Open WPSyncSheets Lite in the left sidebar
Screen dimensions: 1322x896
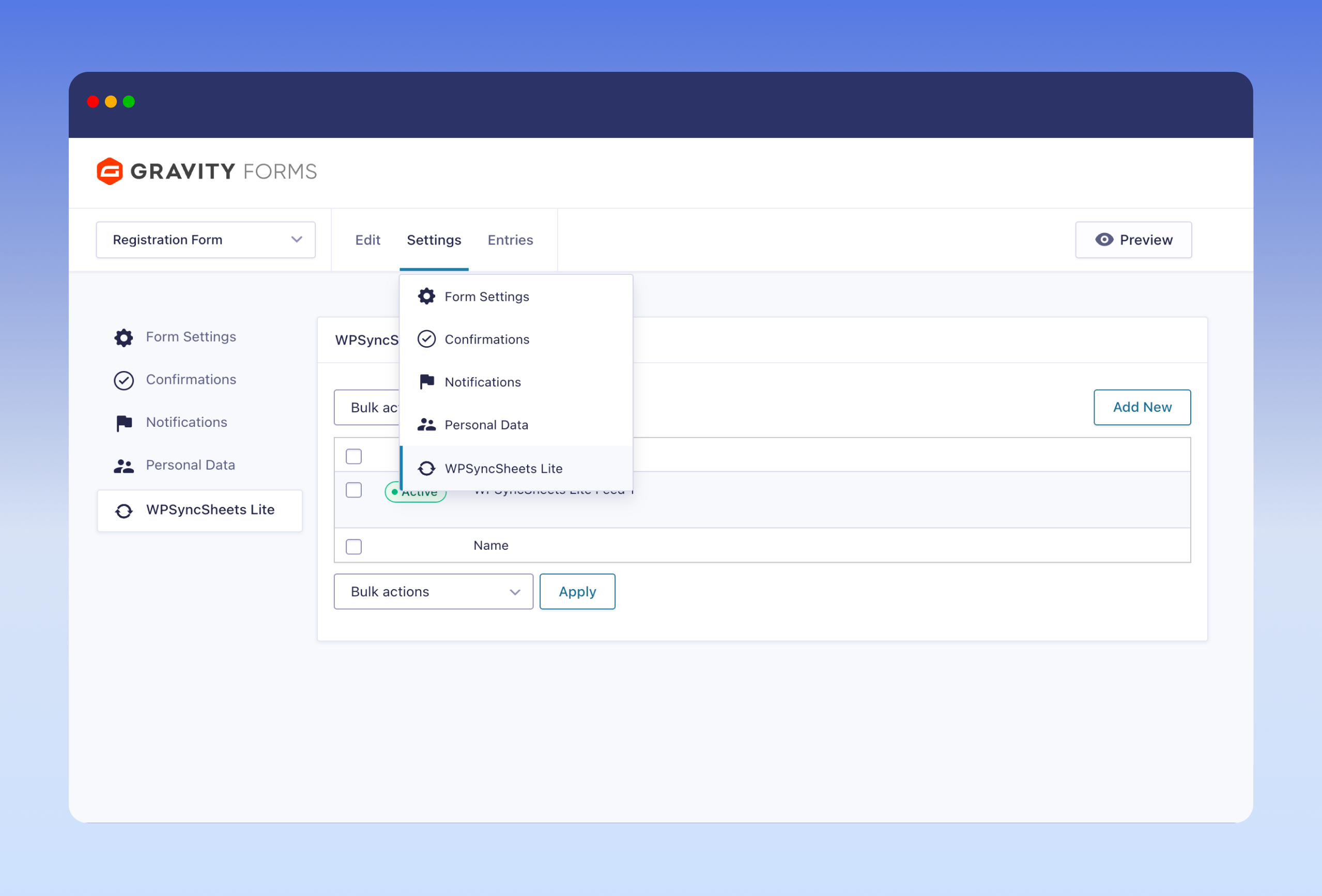point(199,511)
